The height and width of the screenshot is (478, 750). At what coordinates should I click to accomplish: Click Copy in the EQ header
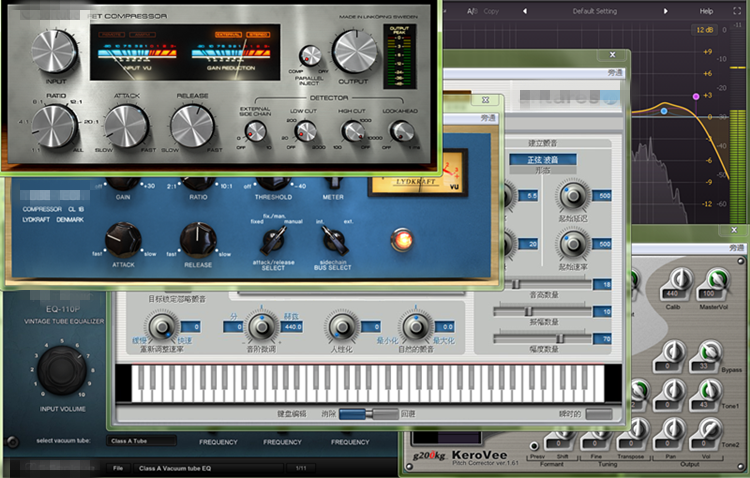(x=491, y=11)
